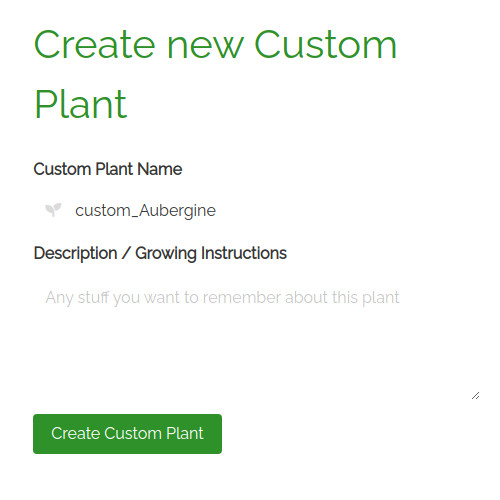Click the seedling icon beside the plant name
The image size is (500, 500).
[53, 210]
